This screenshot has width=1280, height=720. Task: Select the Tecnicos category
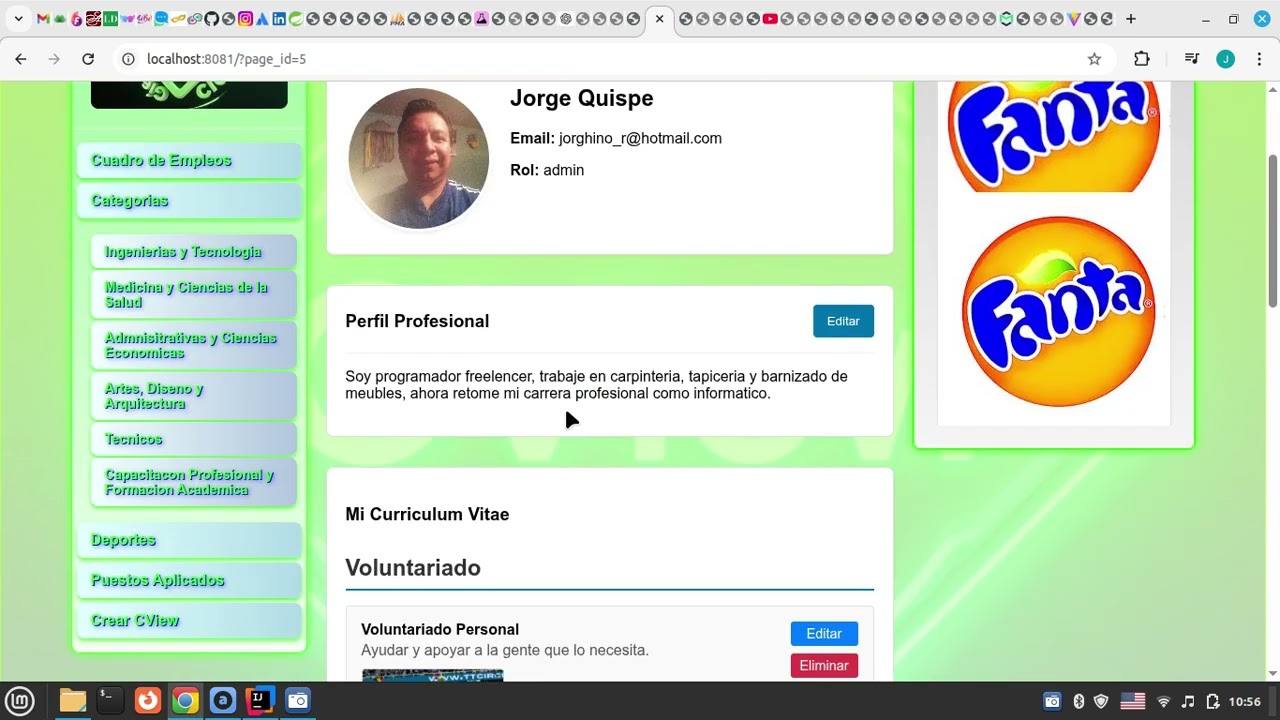[x=194, y=439]
